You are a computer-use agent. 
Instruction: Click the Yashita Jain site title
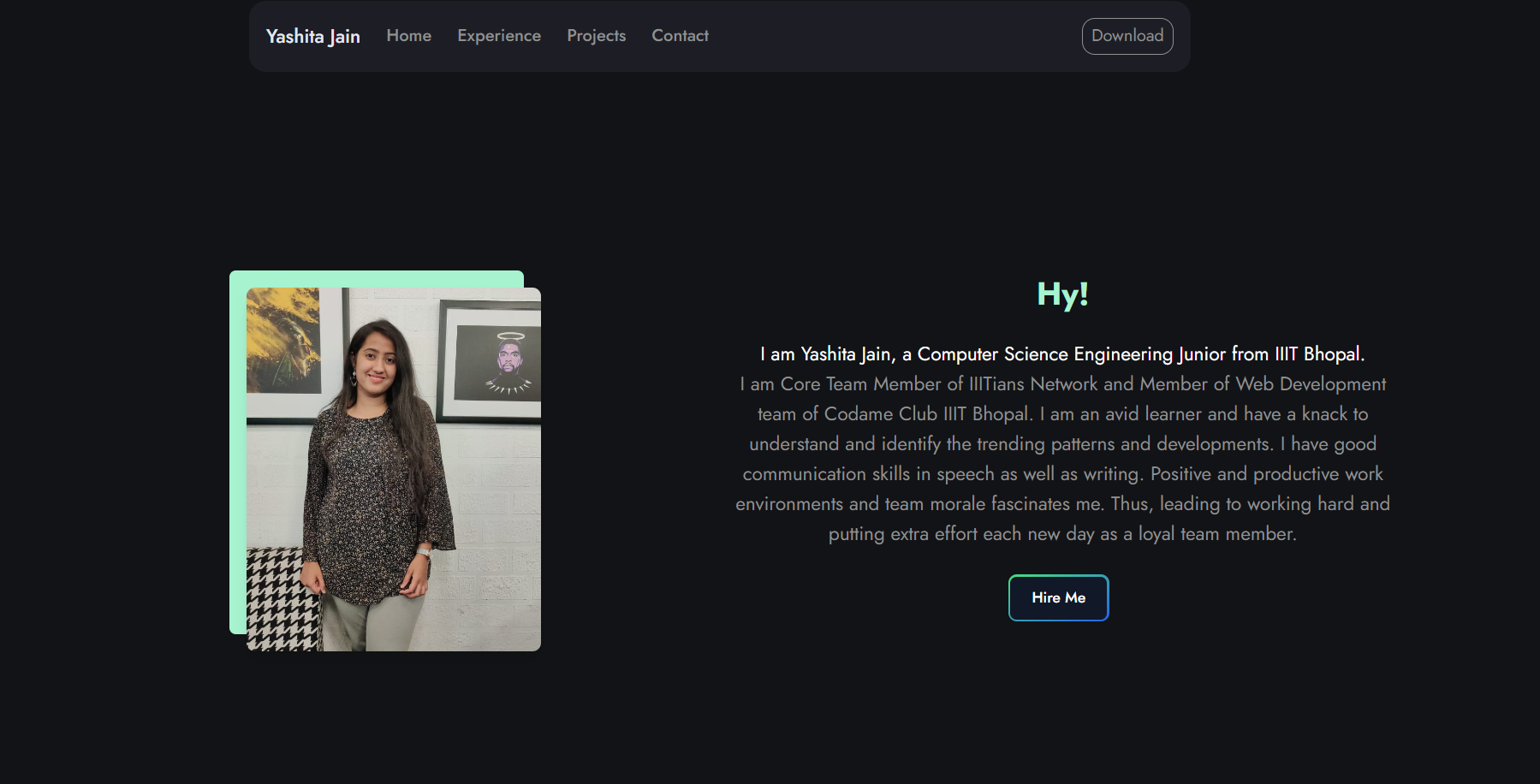tap(312, 36)
